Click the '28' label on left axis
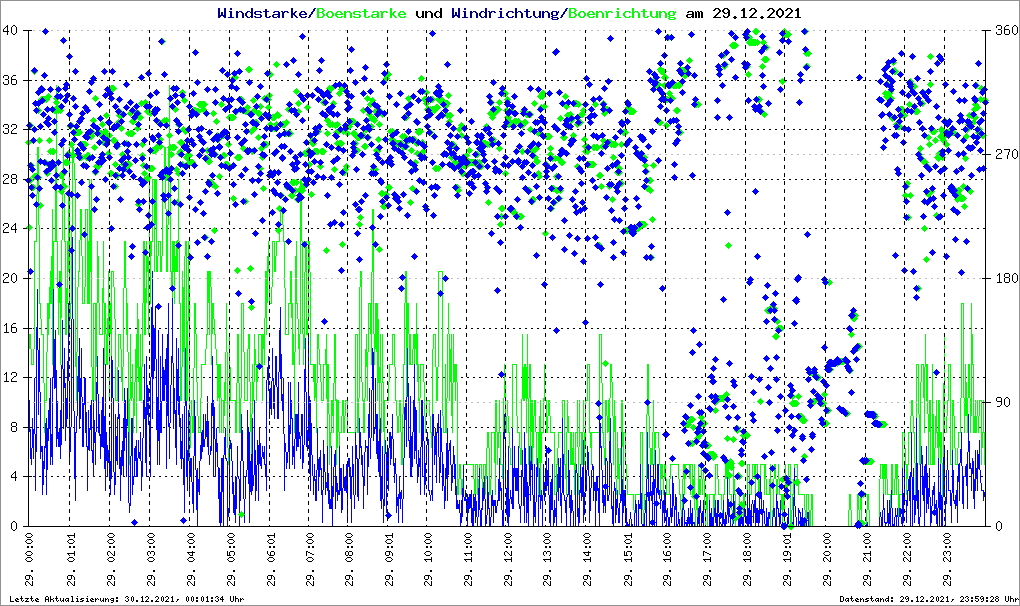 tap(11, 180)
